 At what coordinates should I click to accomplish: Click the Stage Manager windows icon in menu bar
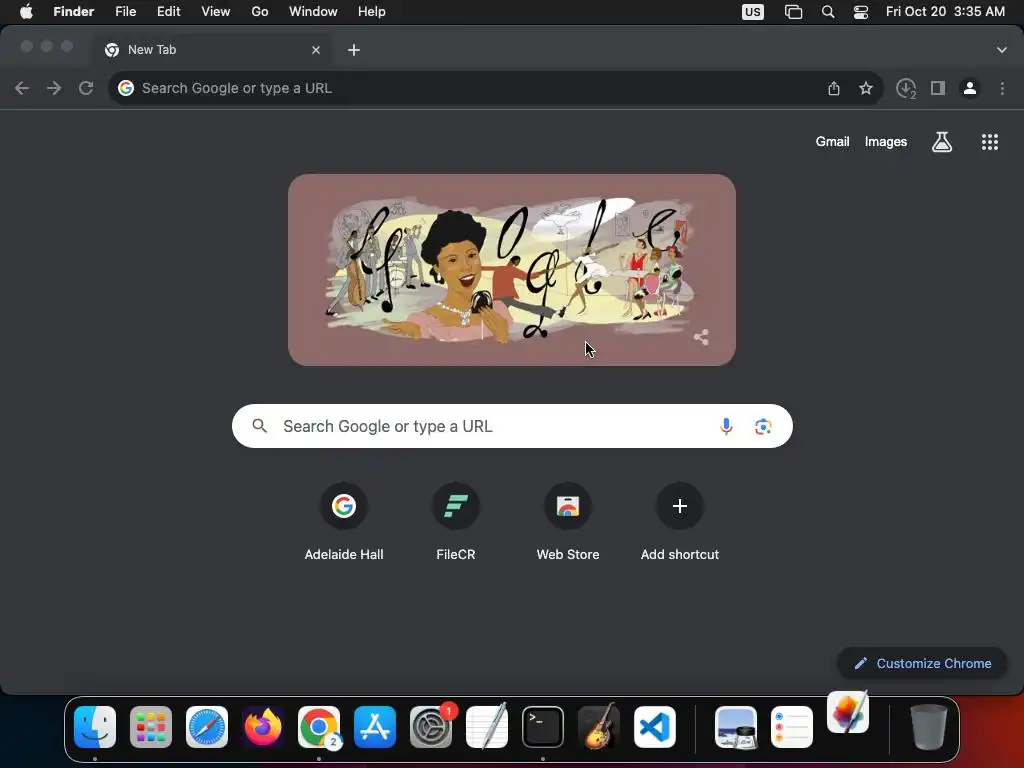click(x=793, y=12)
